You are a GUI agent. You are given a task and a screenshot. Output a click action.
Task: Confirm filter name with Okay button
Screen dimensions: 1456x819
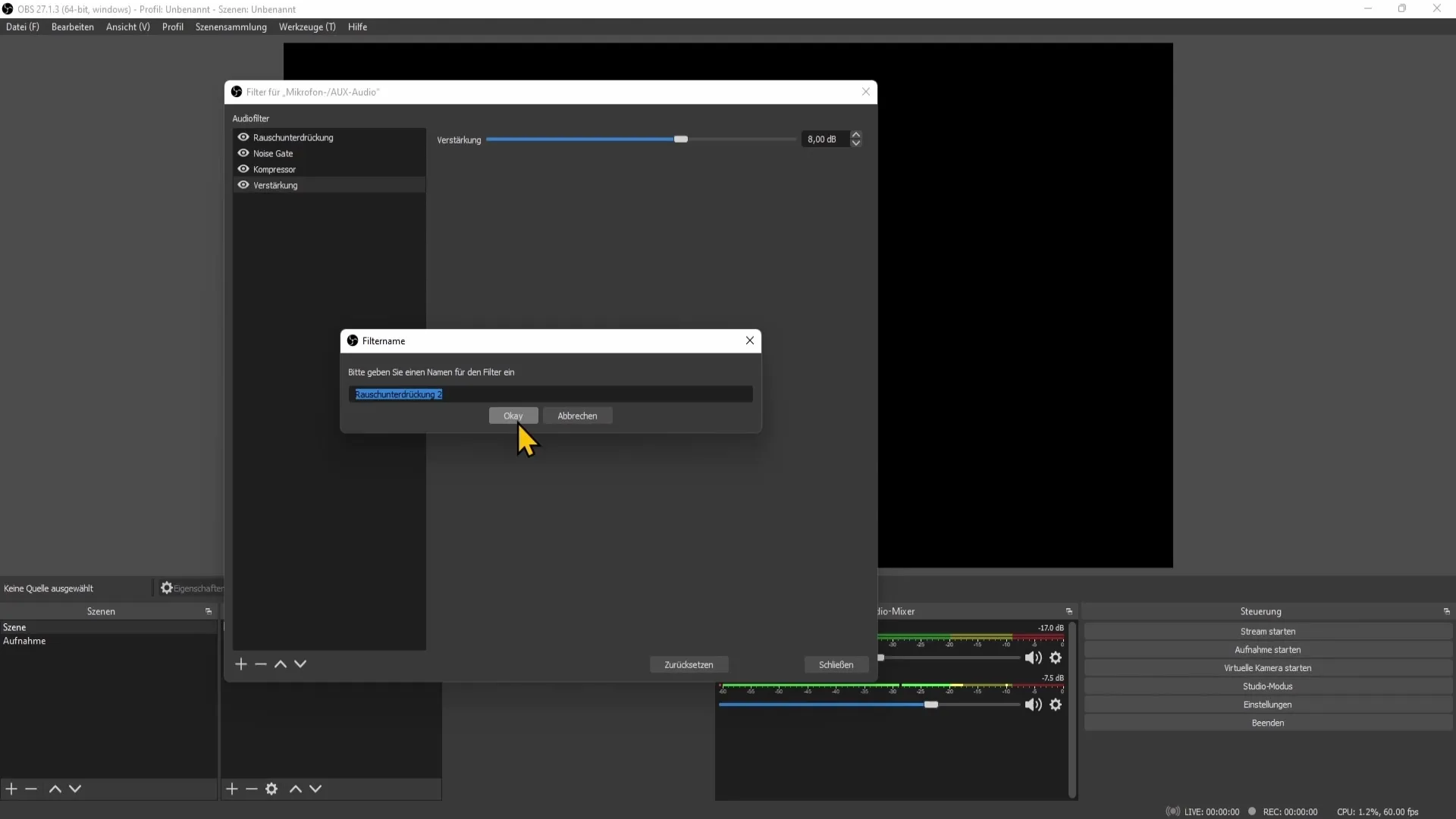coord(513,416)
